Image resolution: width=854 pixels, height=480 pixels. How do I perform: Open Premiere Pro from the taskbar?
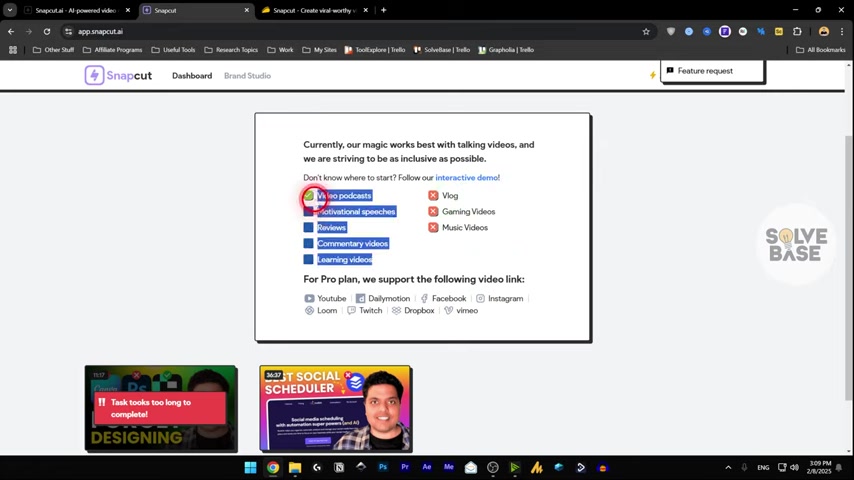point(405,467)
